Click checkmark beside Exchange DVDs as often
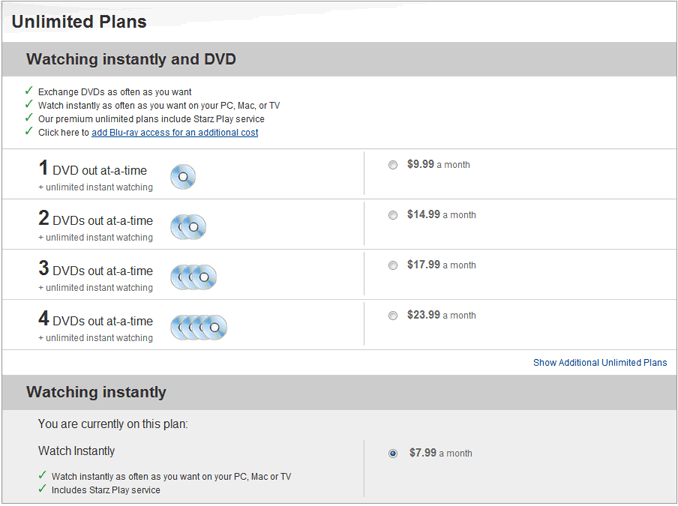This screenshot has height=506, width=678. [29, 91]
